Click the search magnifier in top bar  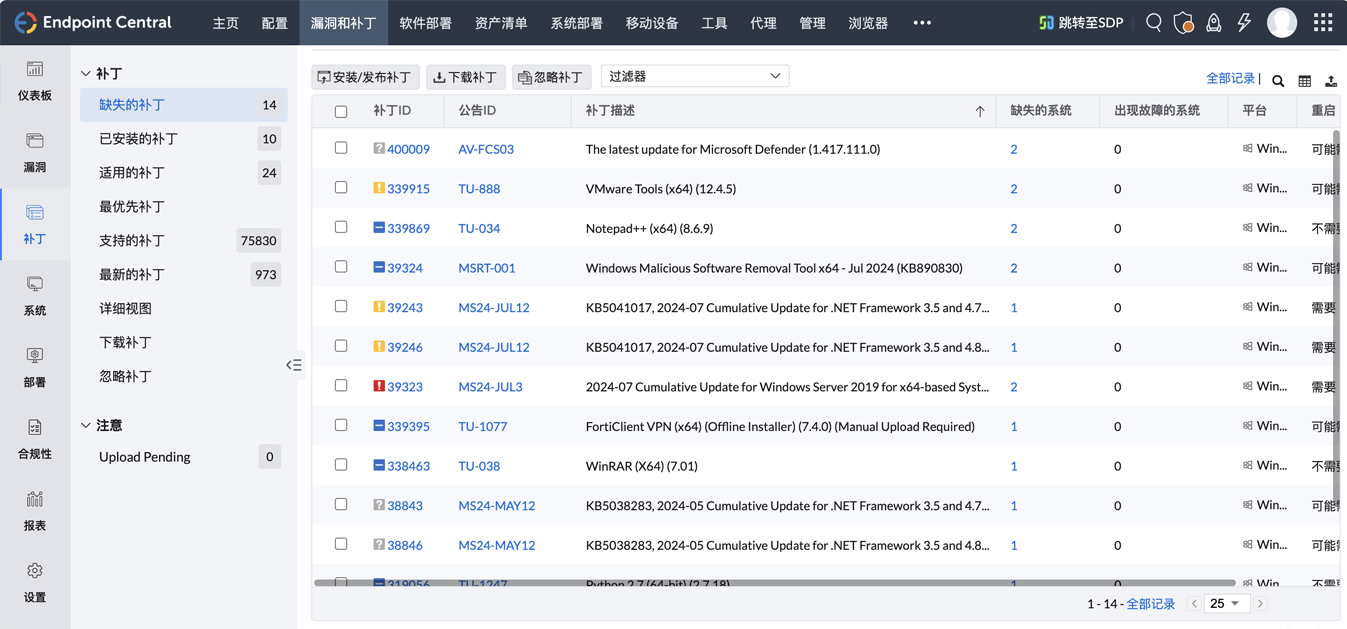click(x=1153, y=22)
